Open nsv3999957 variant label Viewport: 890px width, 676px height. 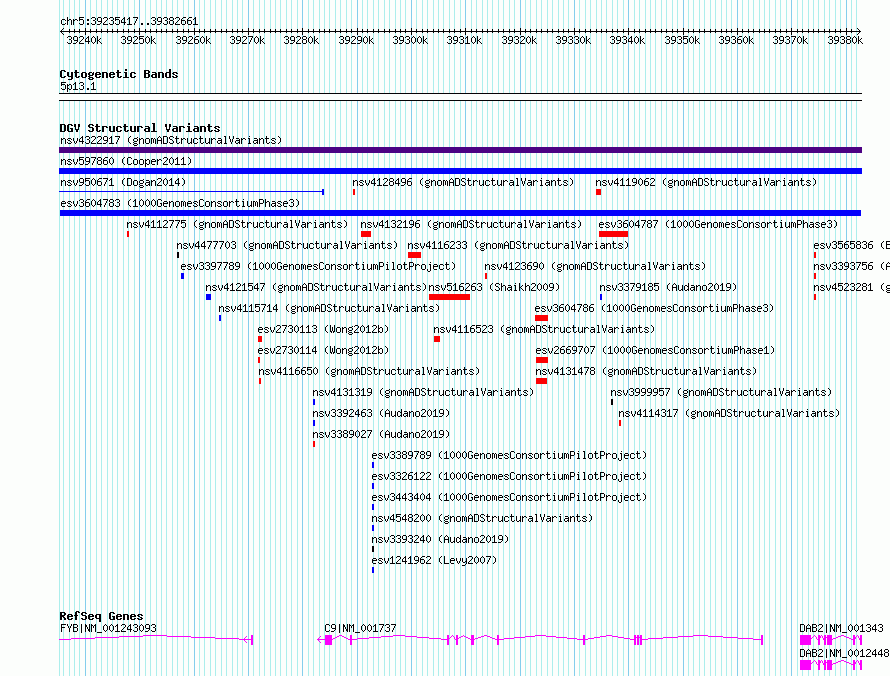[721, 392]
